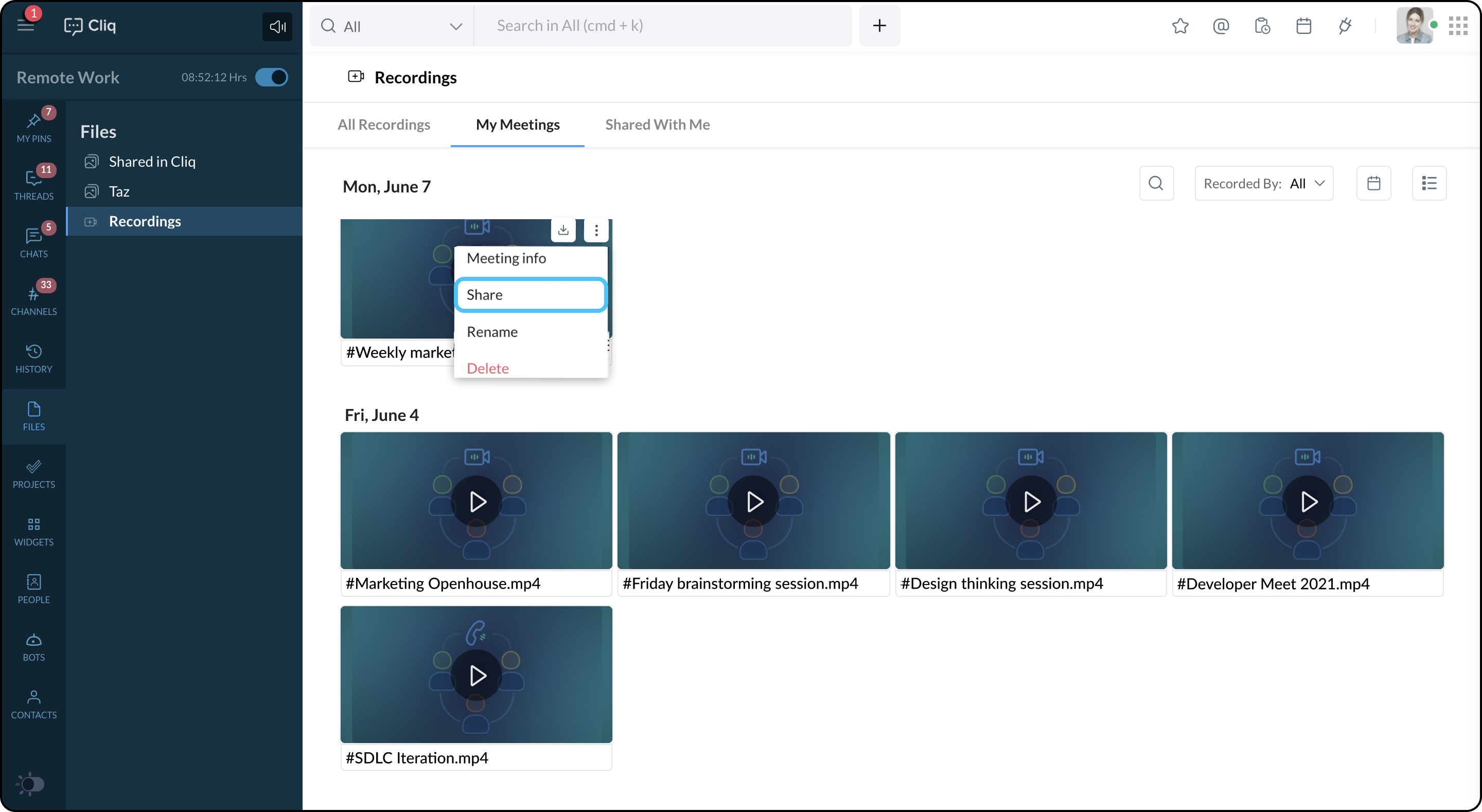
Task: Select Share from the context menu
Action: click(x=531, y=295)
